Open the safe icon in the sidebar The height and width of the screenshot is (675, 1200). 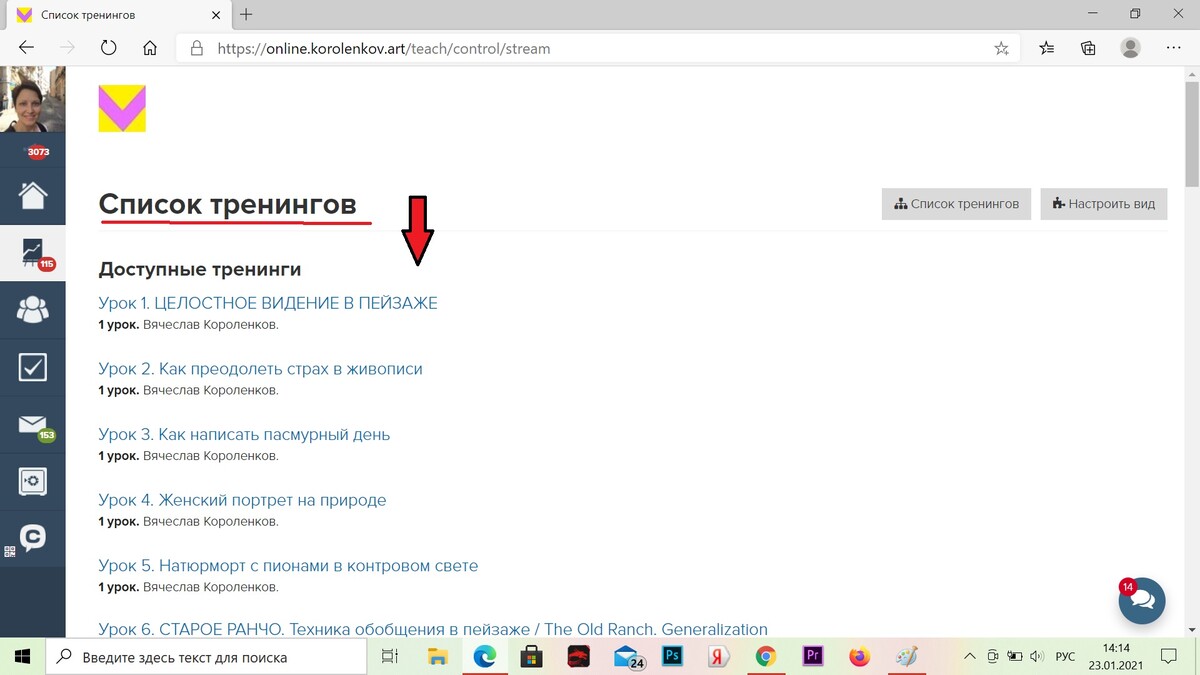pyautogui.click(x=32, y=482)
